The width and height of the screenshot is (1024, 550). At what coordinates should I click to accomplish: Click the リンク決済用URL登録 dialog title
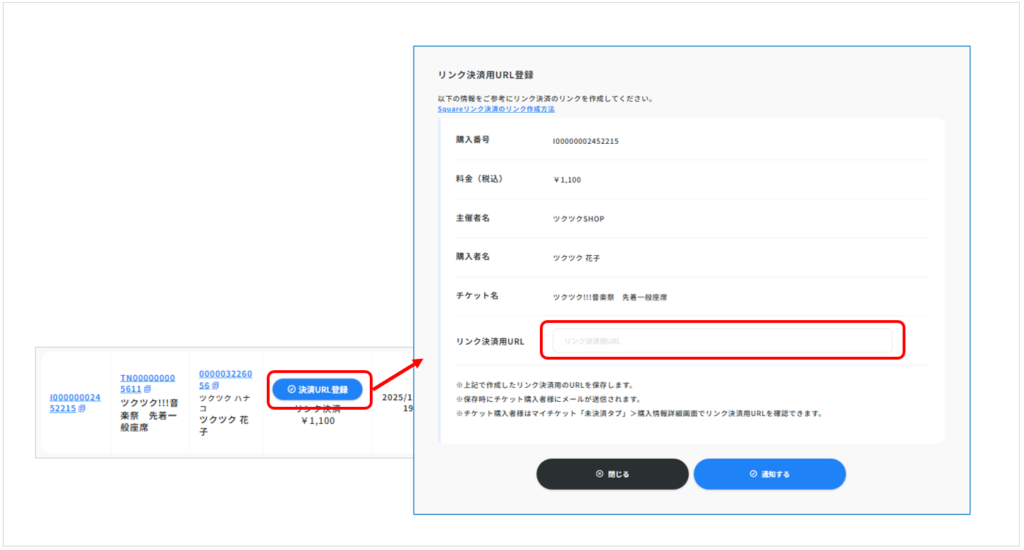tap(485, 75)
